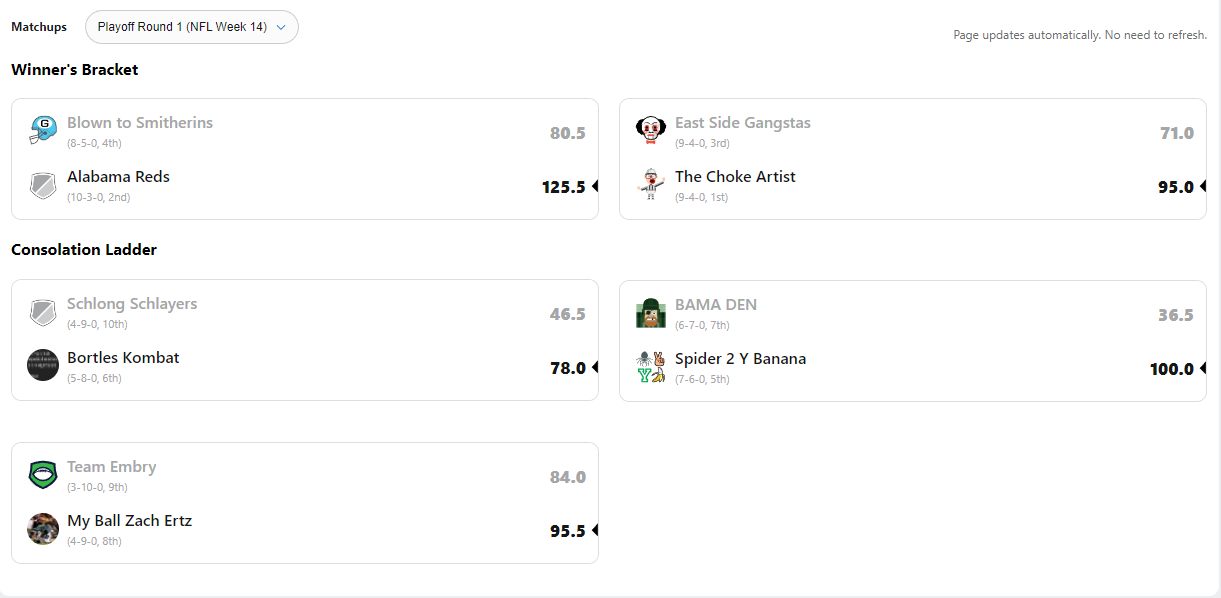The height and width of the screenshot is (598, 1221).
Task: Click My Ball Zach Ertz photo avatar
Action: (x=43, y=528)
